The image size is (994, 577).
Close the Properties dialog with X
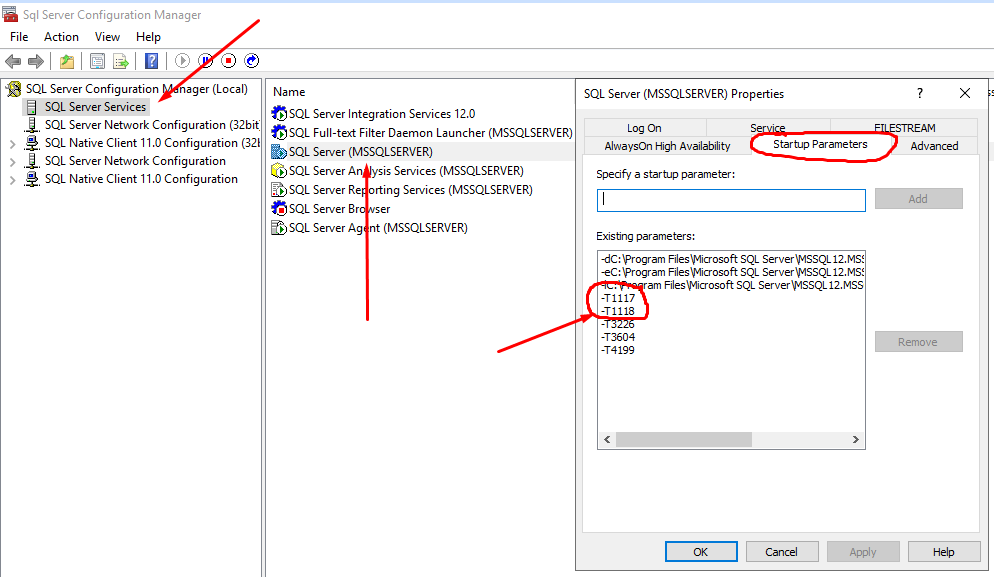tap(965, 93)
